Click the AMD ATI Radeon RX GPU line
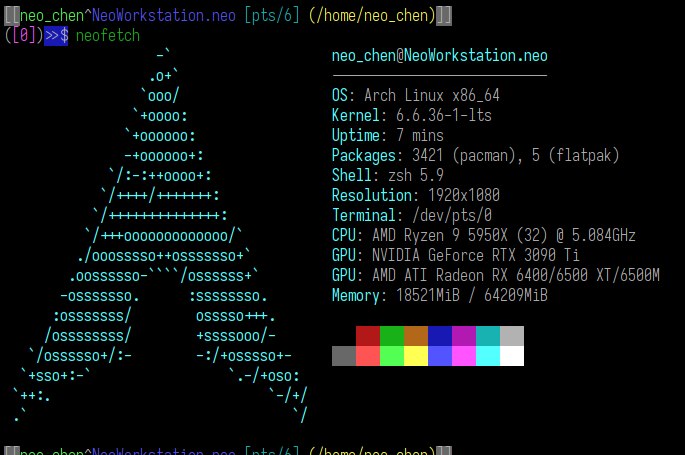Image resolution: width=685 pixels, height=455 pixels. point(496,276)
